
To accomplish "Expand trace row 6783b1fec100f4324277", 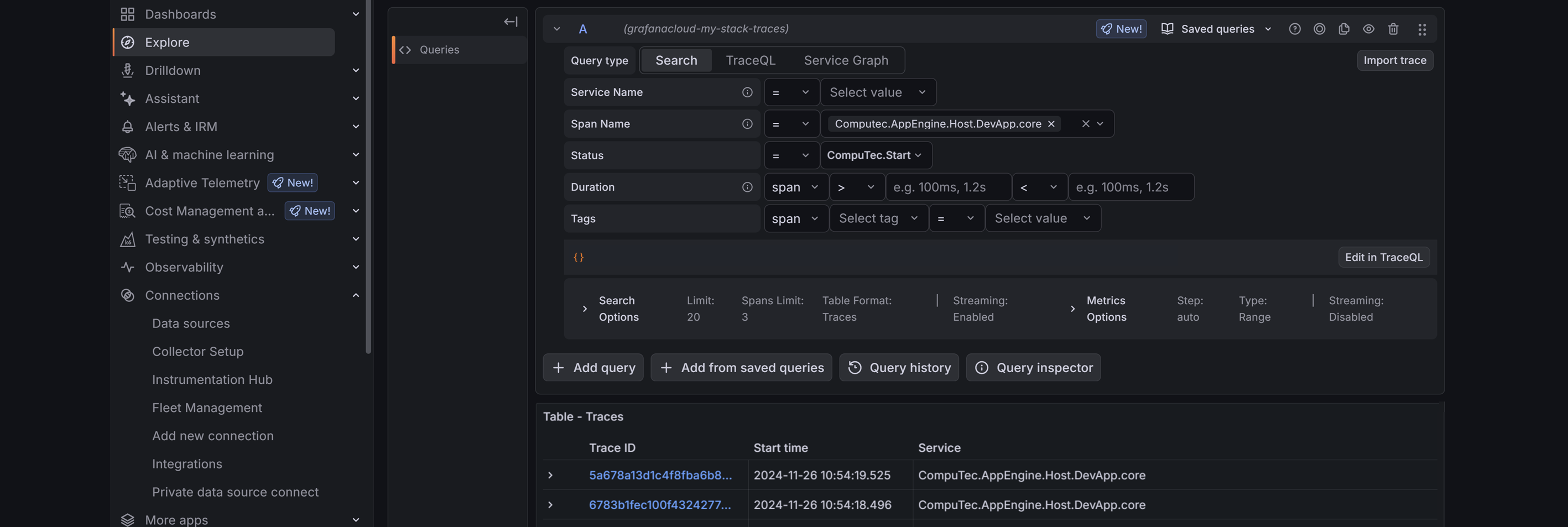I will click(x=550, y=504).
